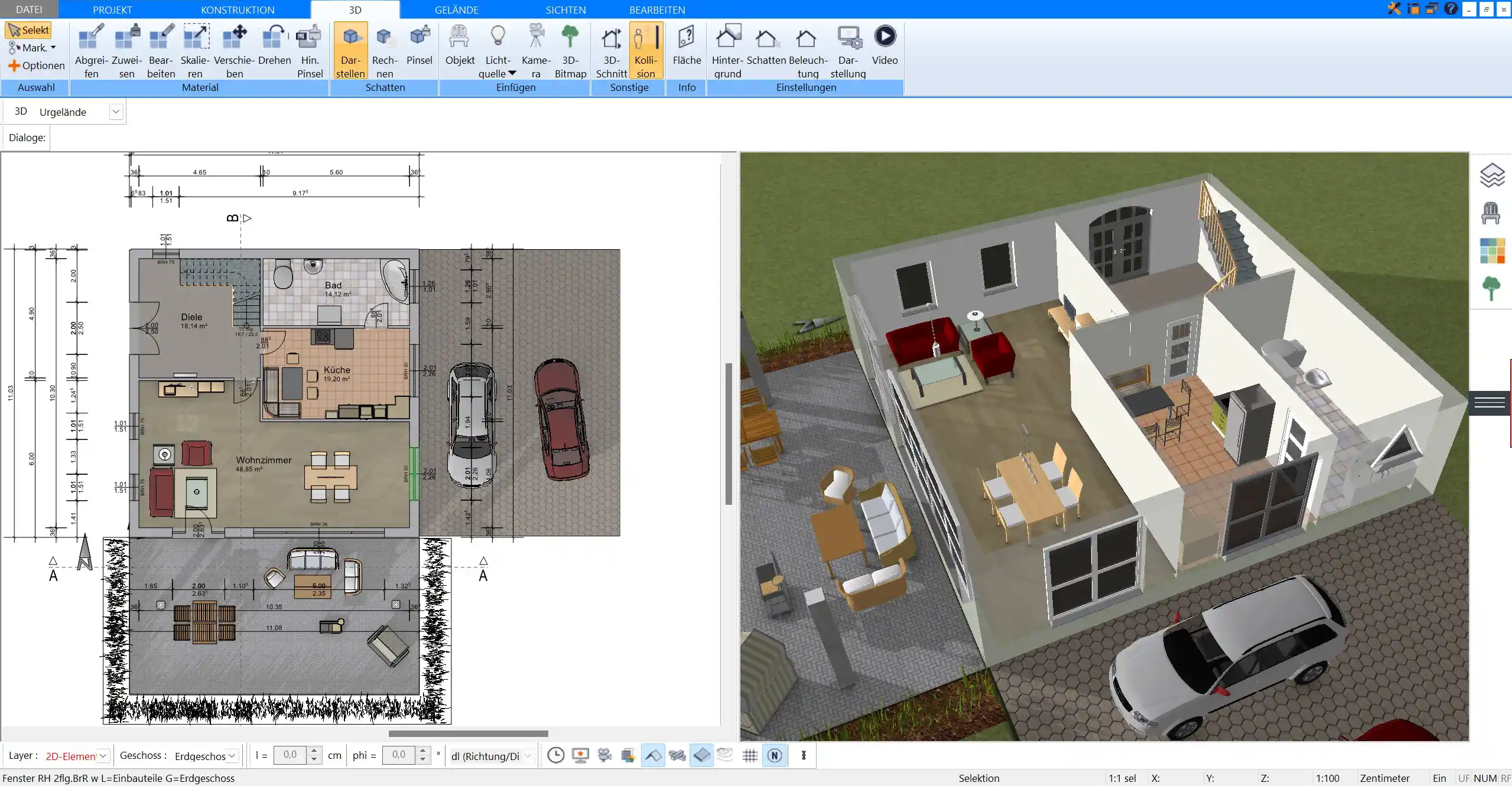
Task: Click the 1:100 scale in status bar
Action: (1327, 778)
